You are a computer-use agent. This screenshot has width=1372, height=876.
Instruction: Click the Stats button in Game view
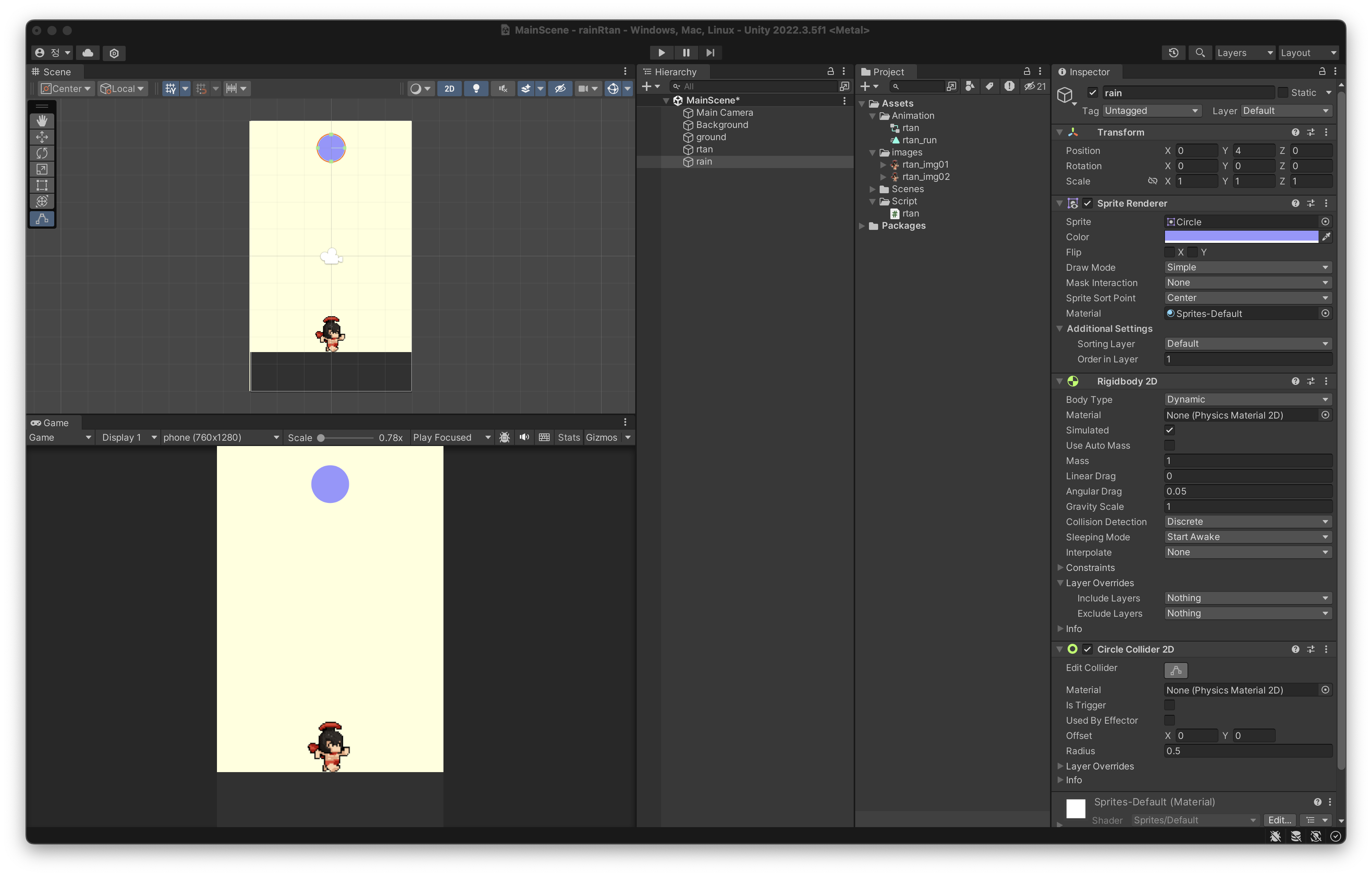tap(569, 438)
